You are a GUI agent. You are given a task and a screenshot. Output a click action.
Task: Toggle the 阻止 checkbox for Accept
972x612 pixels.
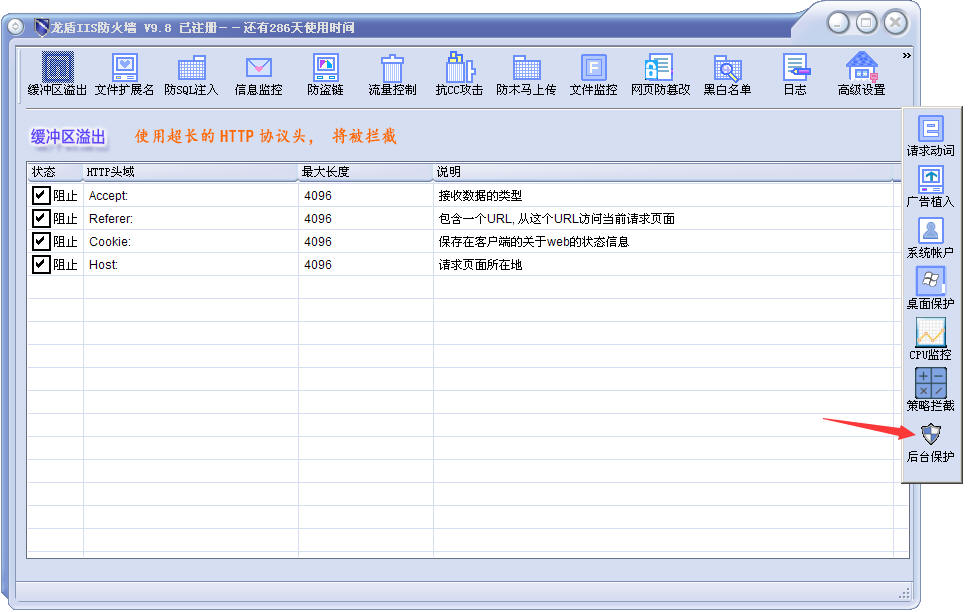[x=41, y=195]
